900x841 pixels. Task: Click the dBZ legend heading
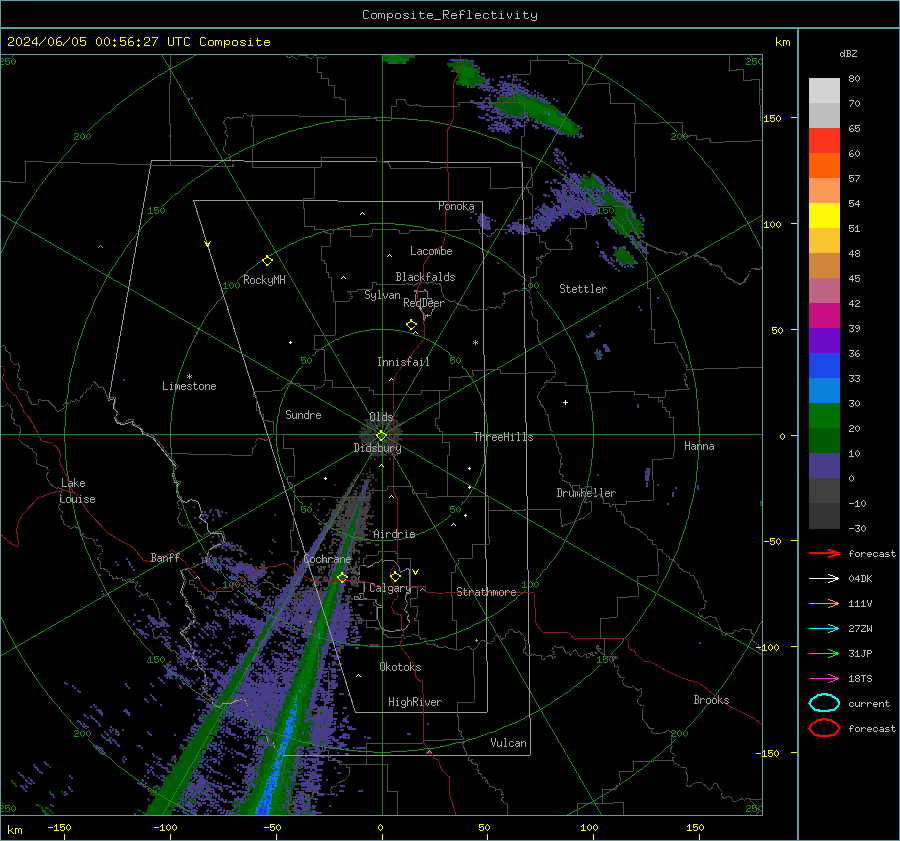coord(848,53)
